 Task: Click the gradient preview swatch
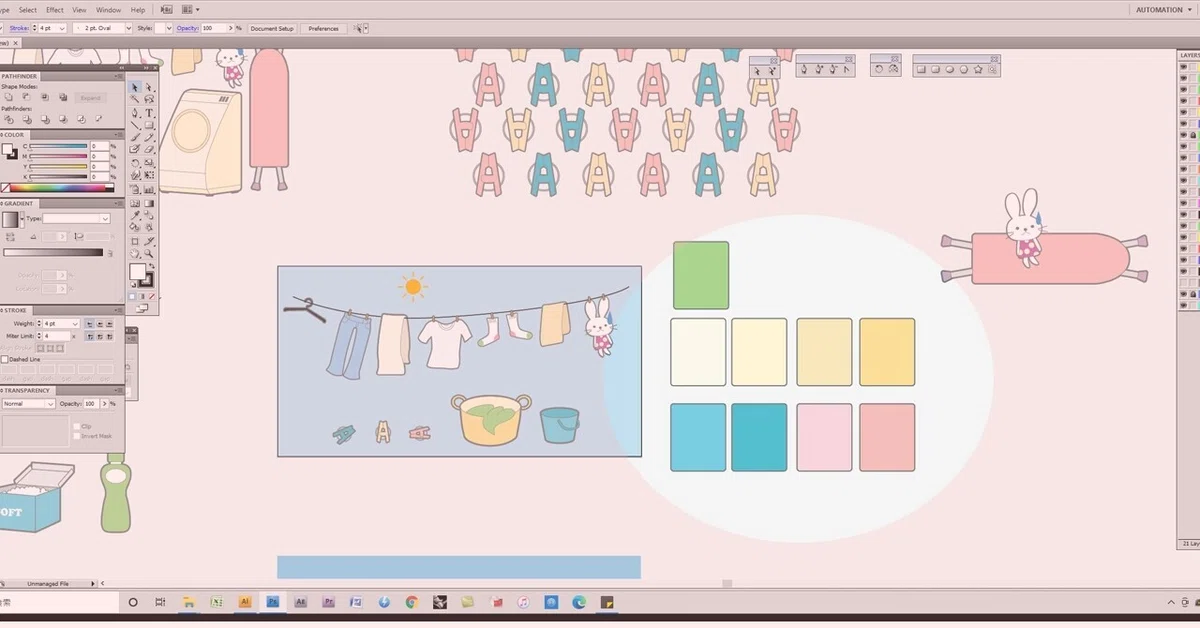click(11, 219)
